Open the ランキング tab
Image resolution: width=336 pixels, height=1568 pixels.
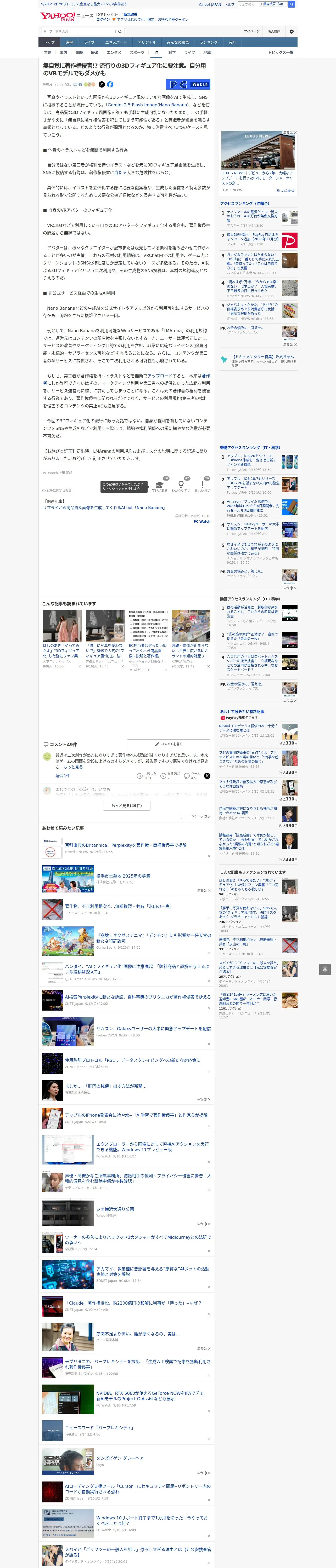(209, 42)
